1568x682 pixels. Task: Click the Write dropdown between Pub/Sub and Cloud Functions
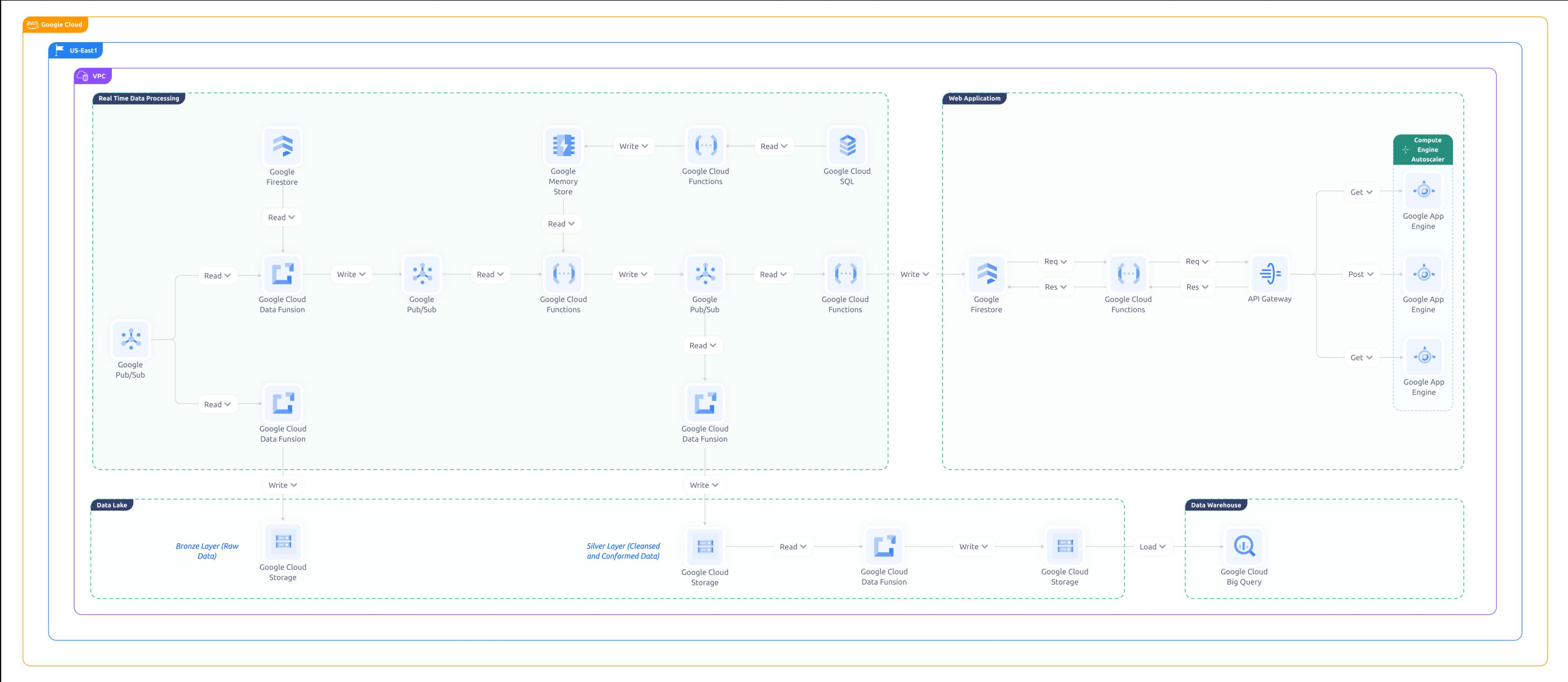click(633, 274)
